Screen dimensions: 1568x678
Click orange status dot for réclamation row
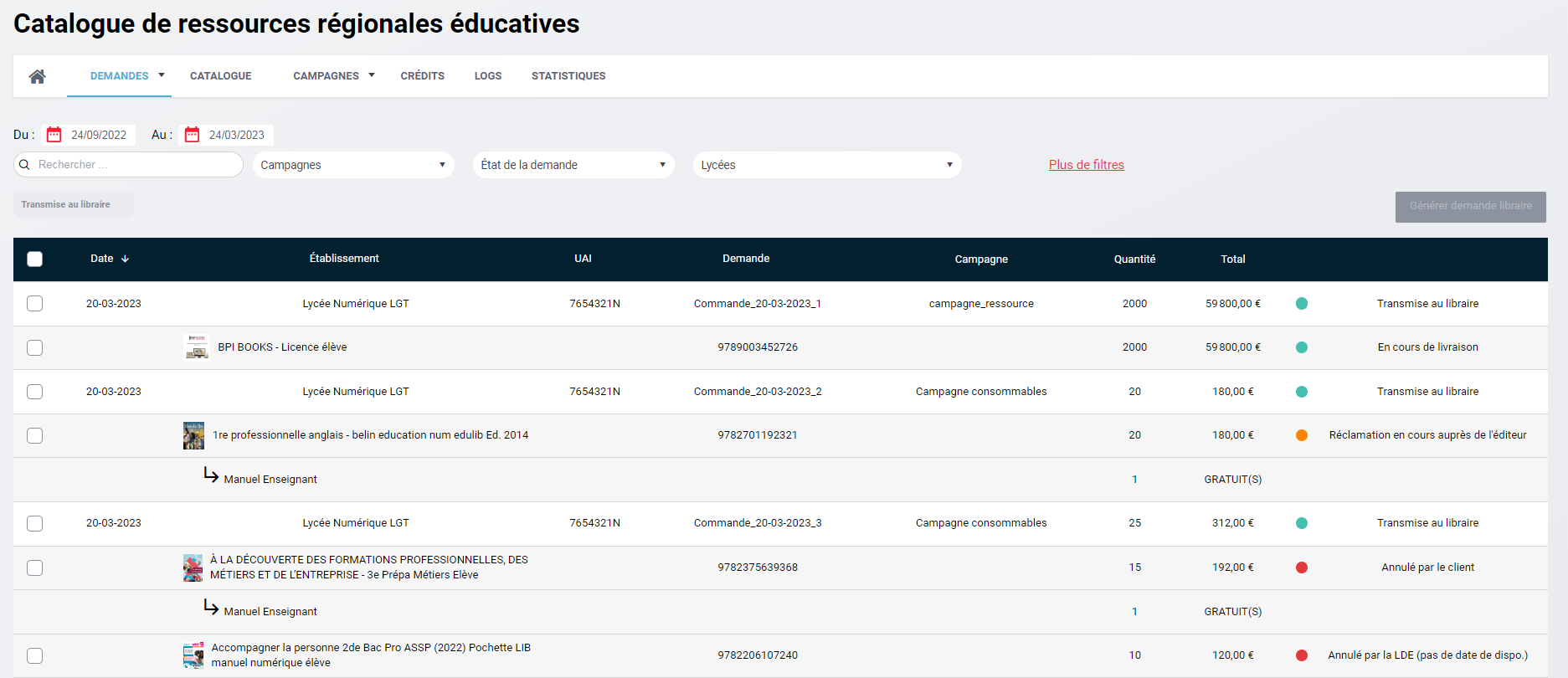coord(1301,435)
